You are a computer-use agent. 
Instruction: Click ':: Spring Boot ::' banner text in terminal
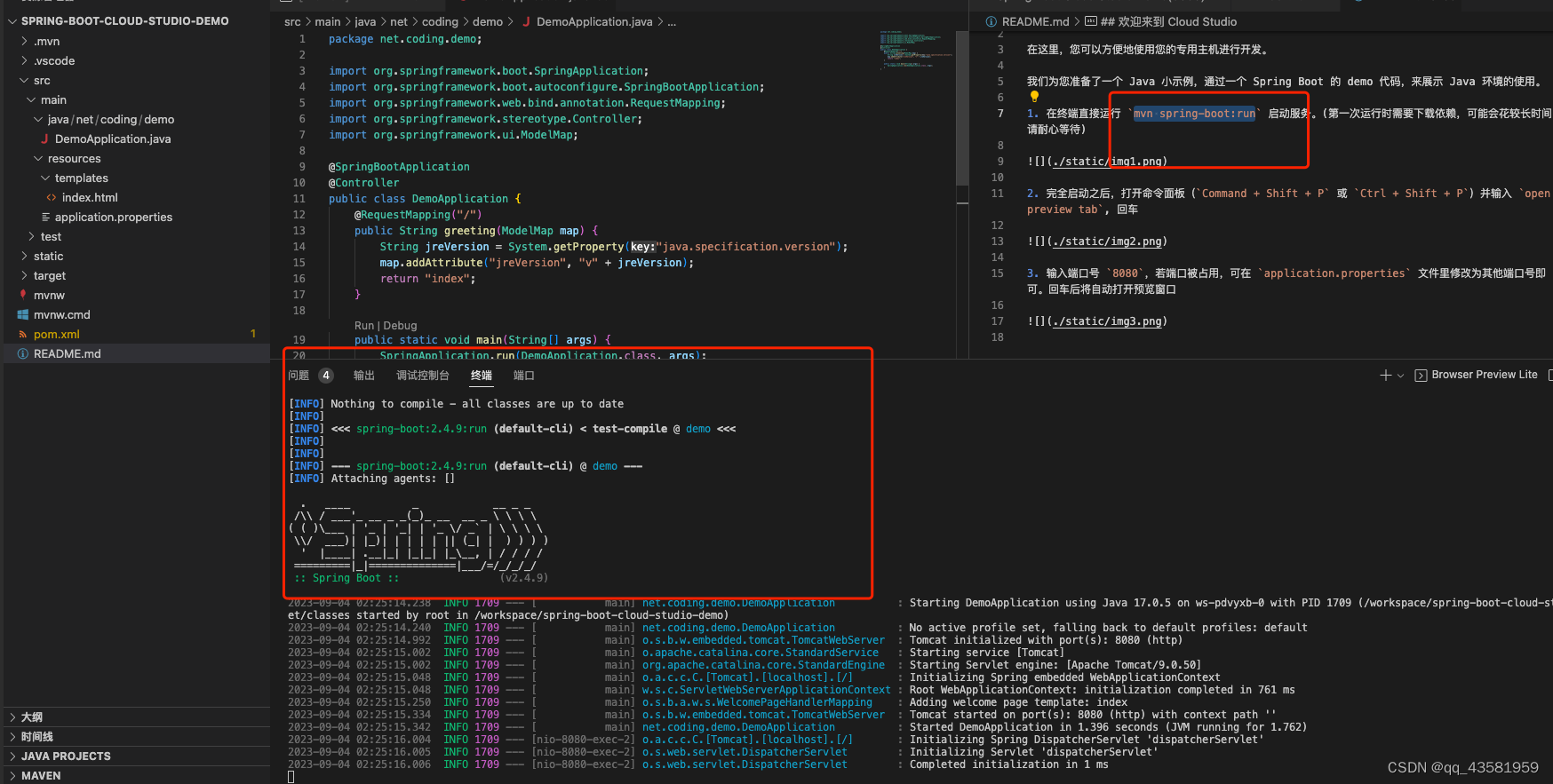tap(346, 578)
